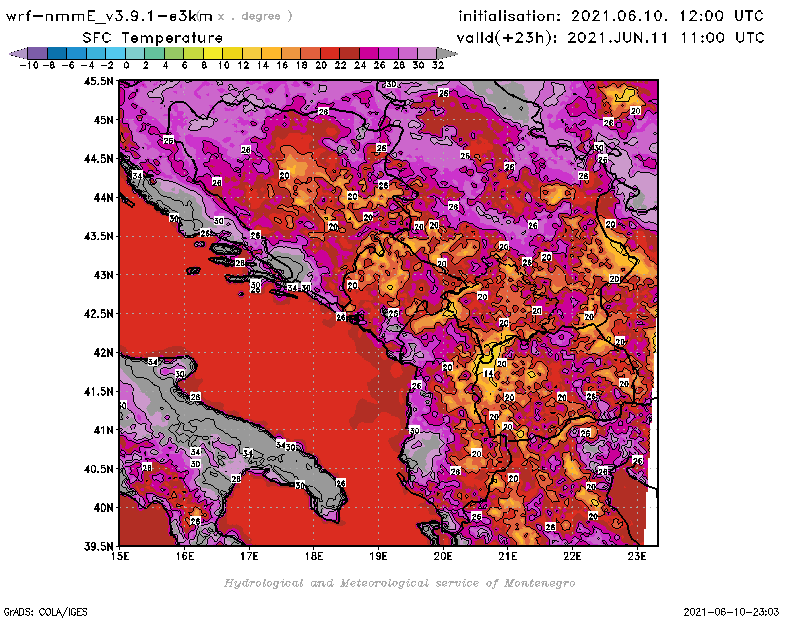The width and height of the screenshot is (800, 618).
Task: Click Hydrological and Meteorological service of Montenegro caption
Action: click(399, 583)
